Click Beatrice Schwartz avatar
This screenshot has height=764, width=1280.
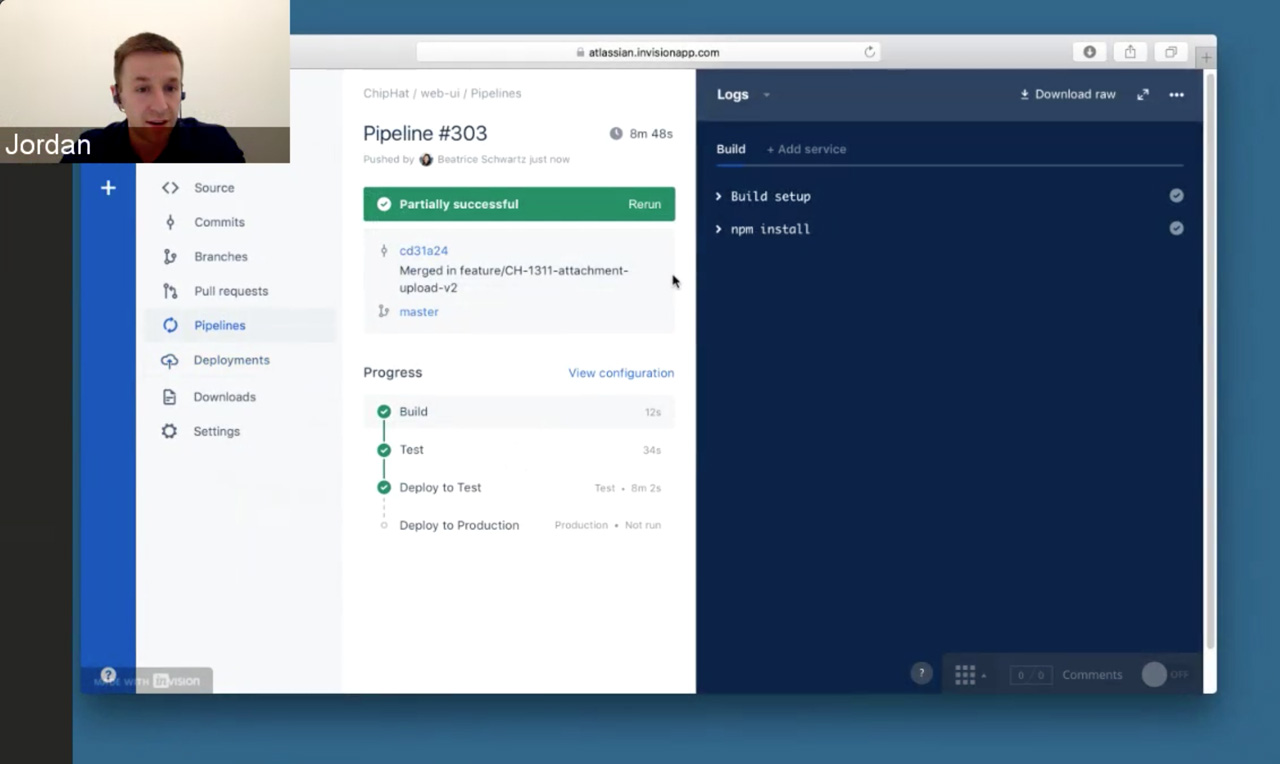coord(426,159)
